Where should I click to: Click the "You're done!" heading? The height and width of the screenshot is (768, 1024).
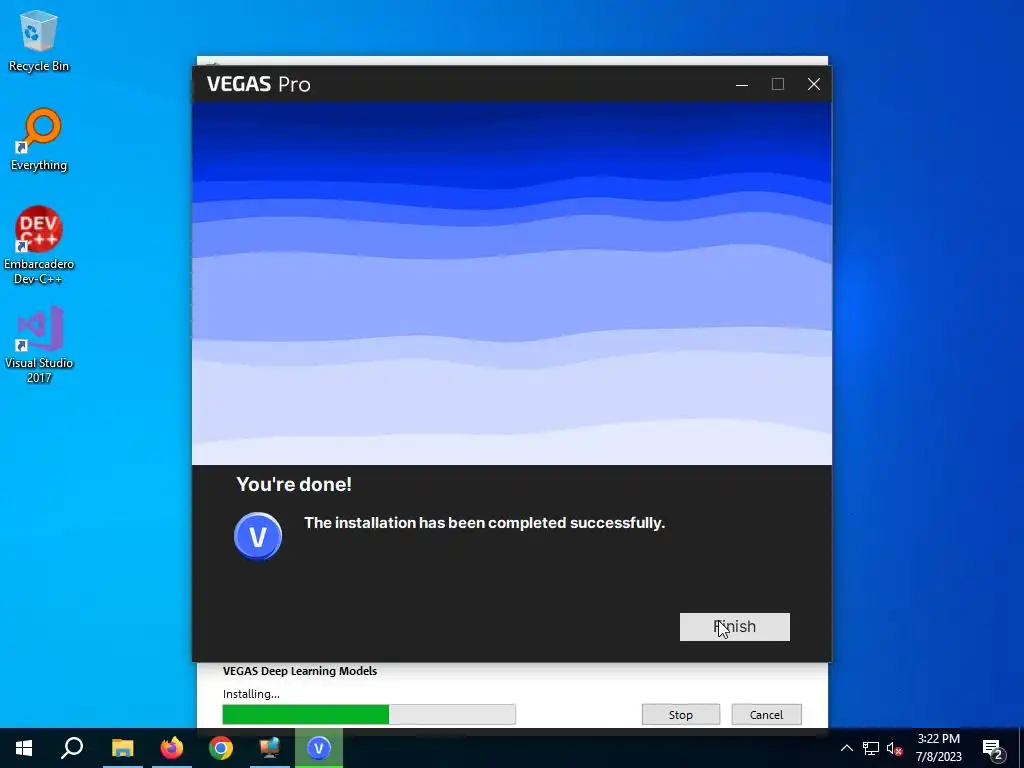294,485
